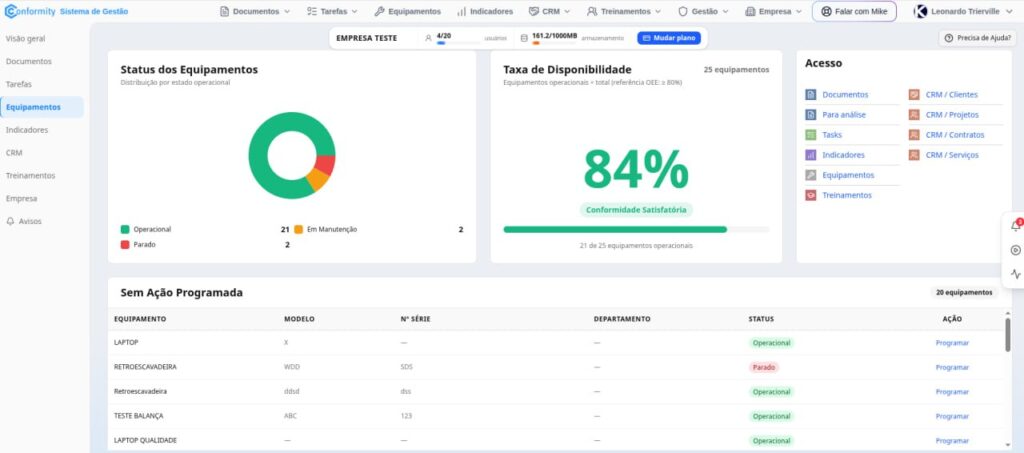This screenshot has height=453, width=1024.
Task: Click the activity pulse icon on right edge
Action: click(x=1016, y=274)
